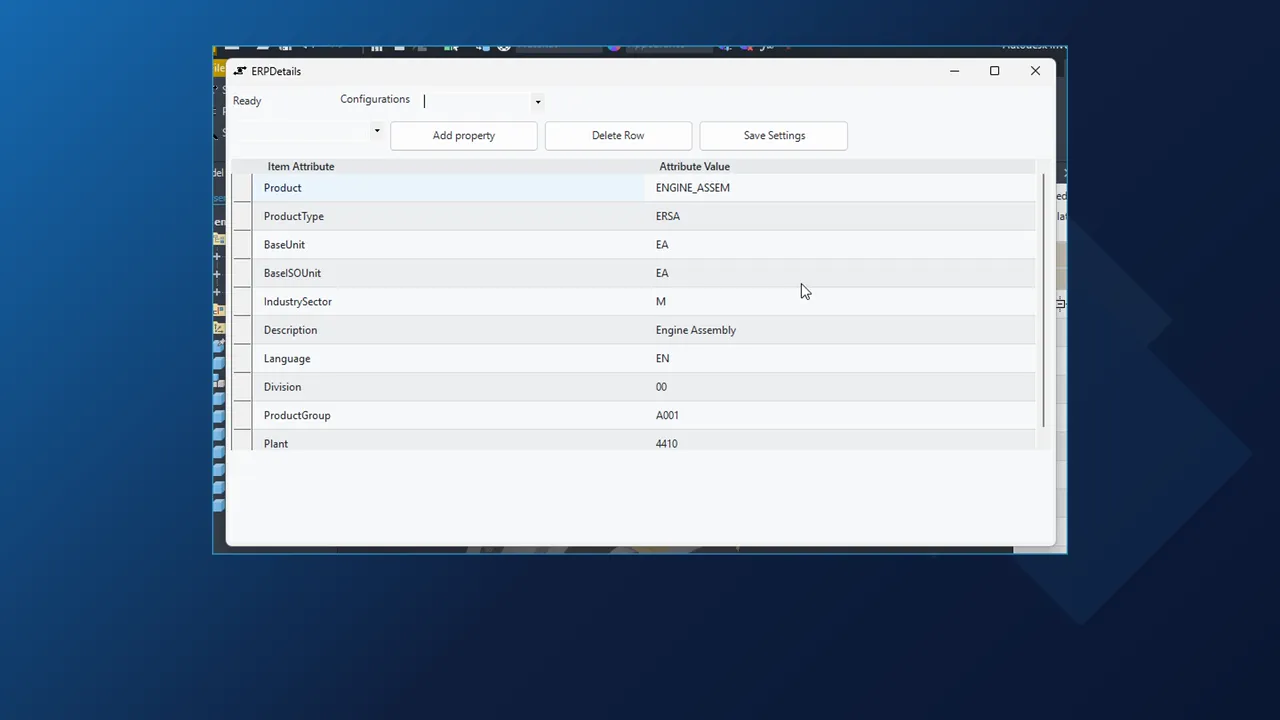The height and width of the screenshot is (720, 1280).
Task: Open the unlabeled dropdown left of Add property
Action: (x=376, y=130)
